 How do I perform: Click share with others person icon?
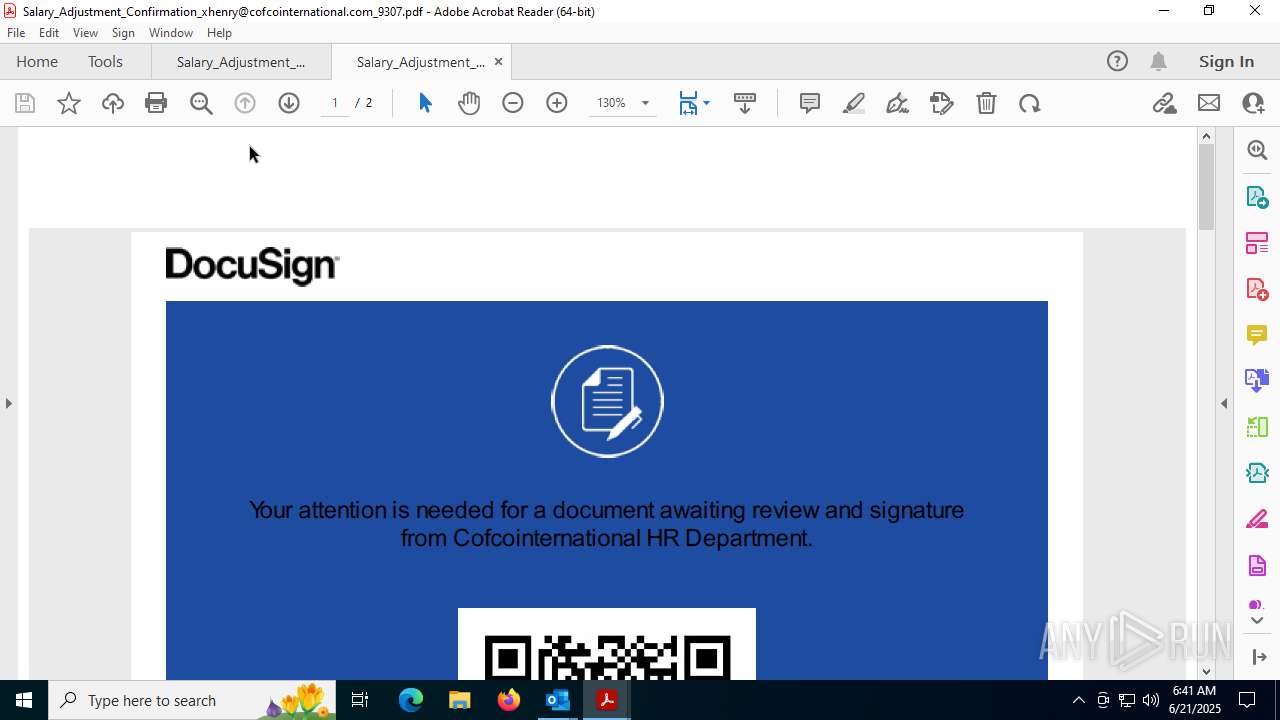(x=1253, y=103)
